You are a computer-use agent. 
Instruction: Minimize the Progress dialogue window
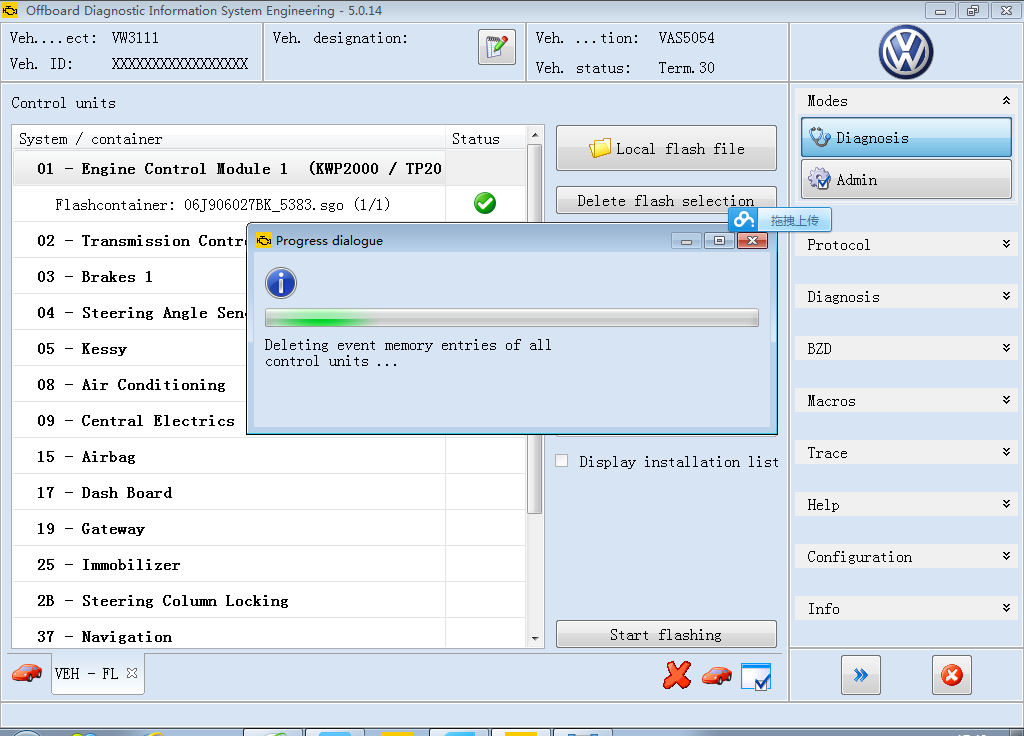686,241
